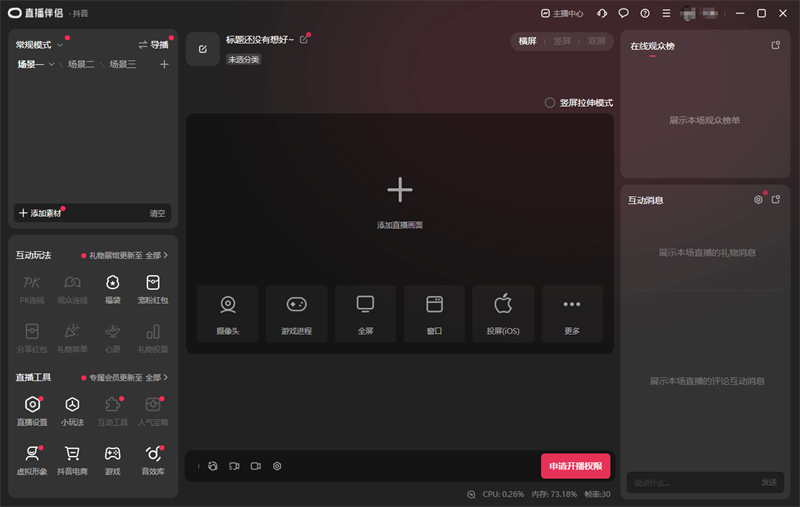Add 摄像头 camera source
Image resolution: width=800 pixels, height=507 pixels.
(228, 313)
